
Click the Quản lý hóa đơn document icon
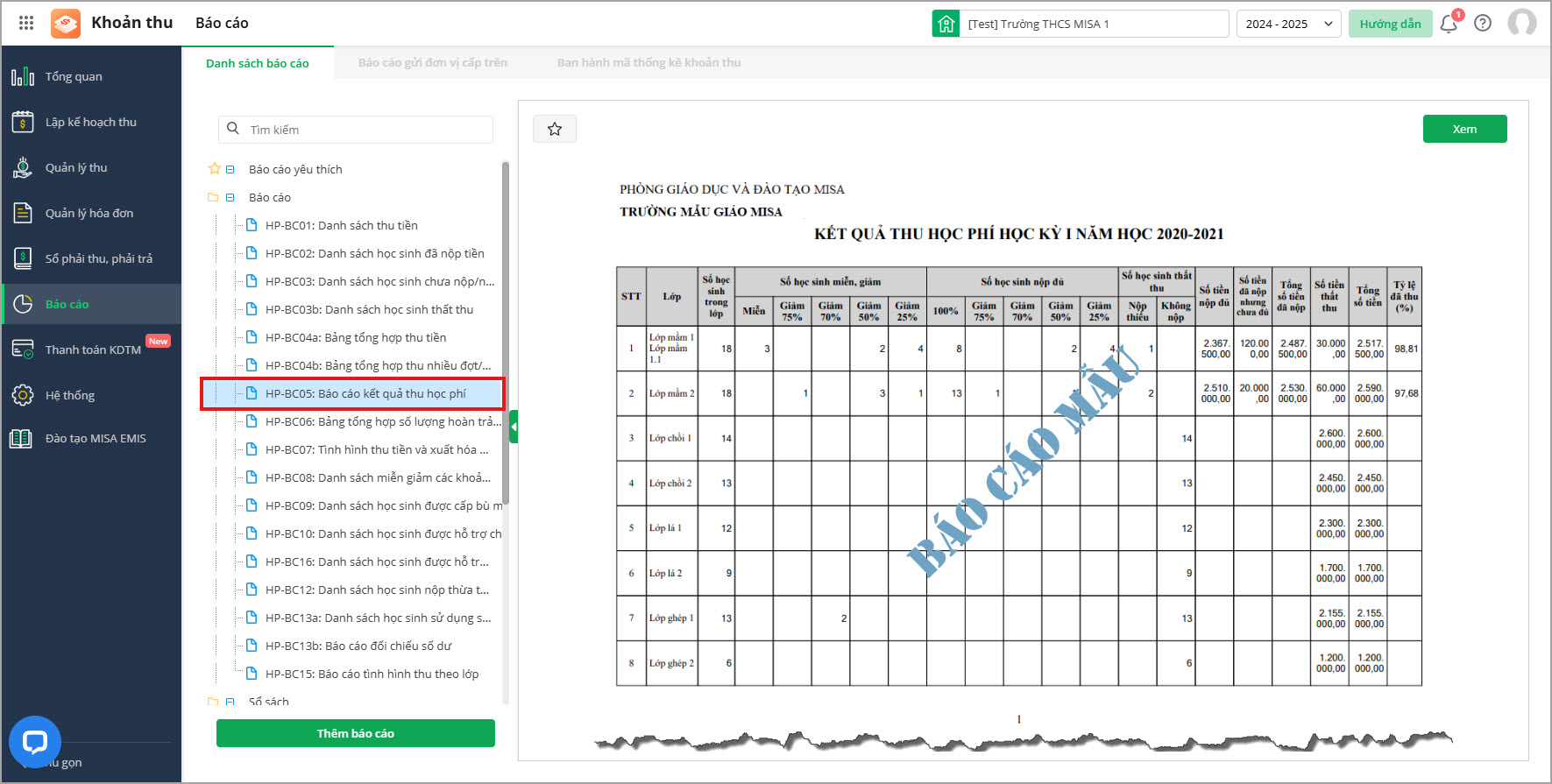coord(23,213)
